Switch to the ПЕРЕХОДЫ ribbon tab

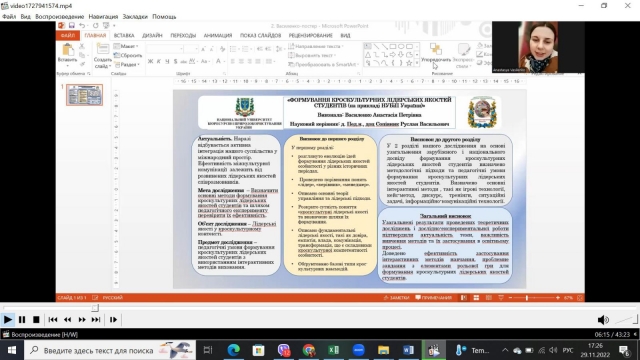pyautogui.click(x=183, y=36)
